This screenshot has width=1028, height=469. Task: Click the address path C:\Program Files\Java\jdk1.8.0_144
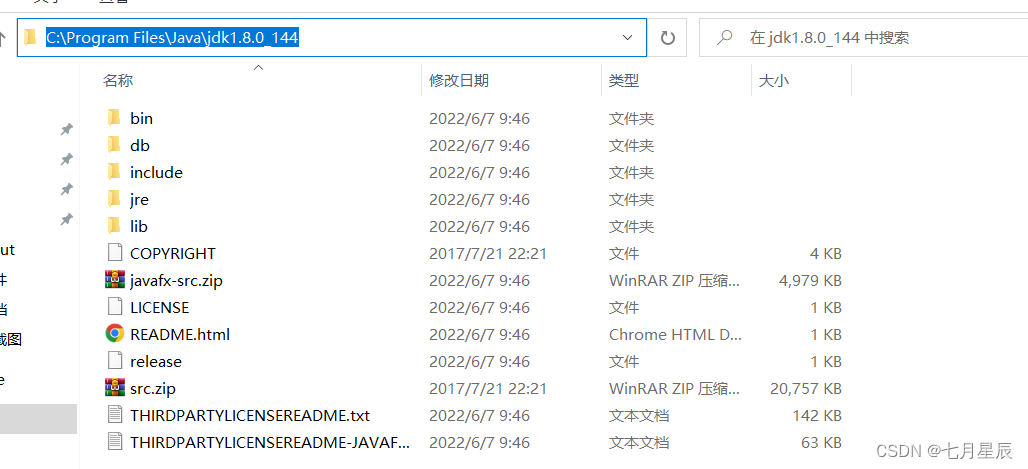172,38
